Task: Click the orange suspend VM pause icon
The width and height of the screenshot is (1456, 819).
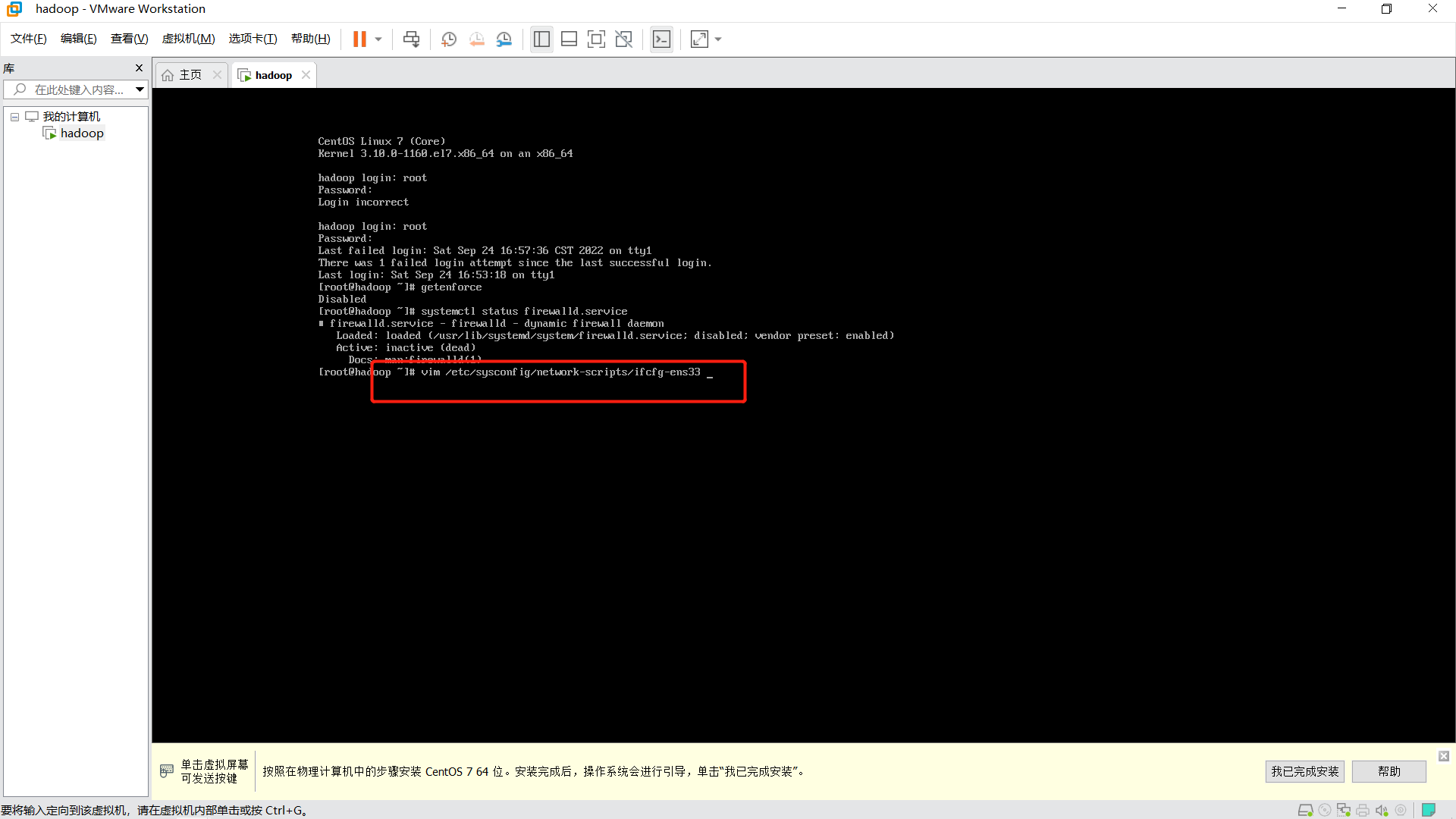Action: click(359, 39)
